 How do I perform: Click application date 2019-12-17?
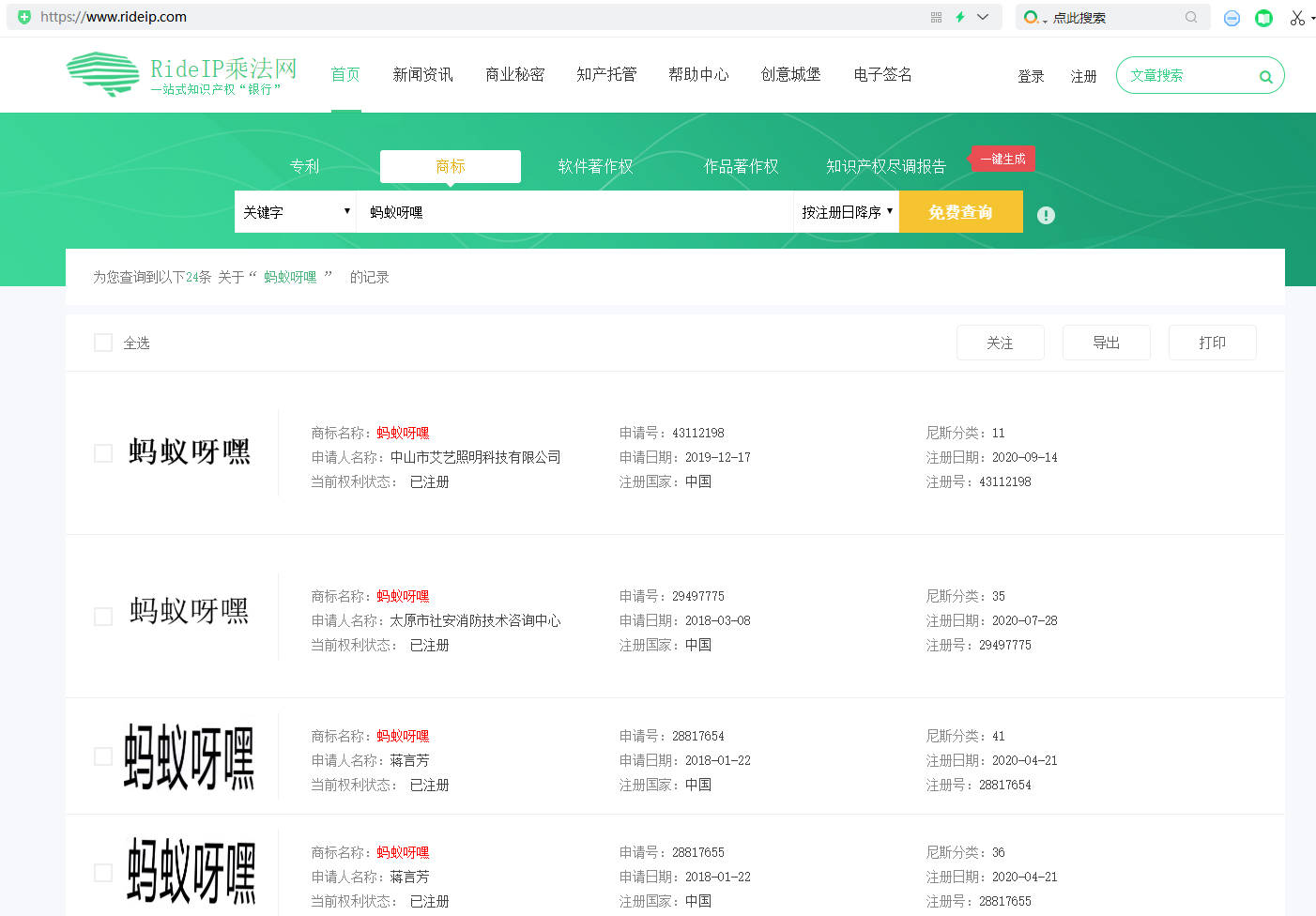(718, 457)
